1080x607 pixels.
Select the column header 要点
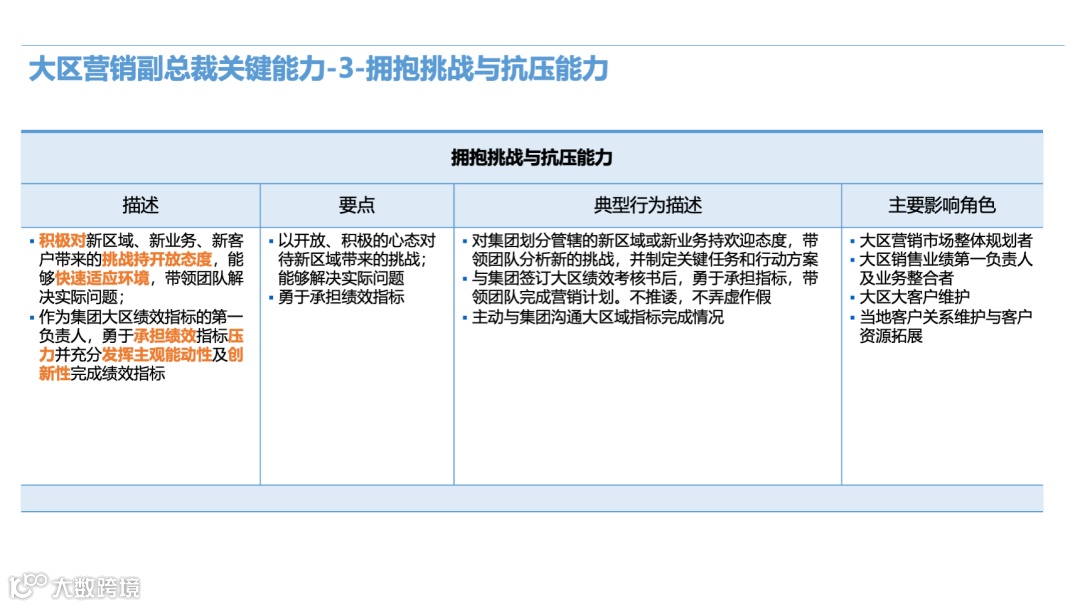(357, 205)
